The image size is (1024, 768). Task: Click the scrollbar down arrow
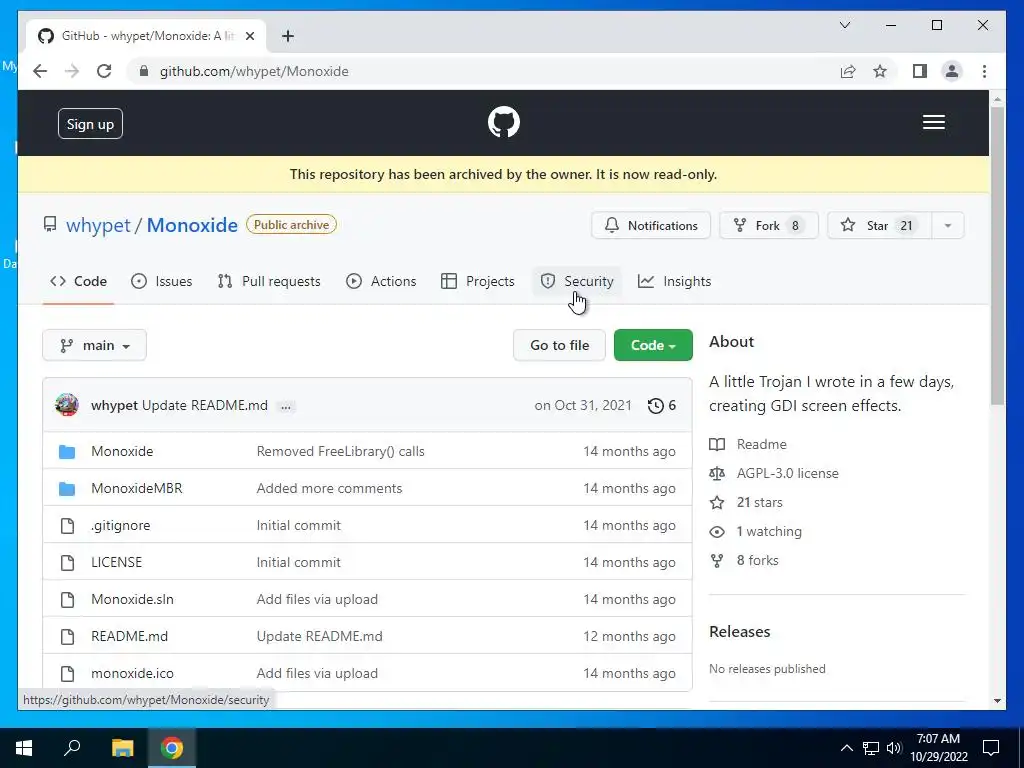click(997, 701)
